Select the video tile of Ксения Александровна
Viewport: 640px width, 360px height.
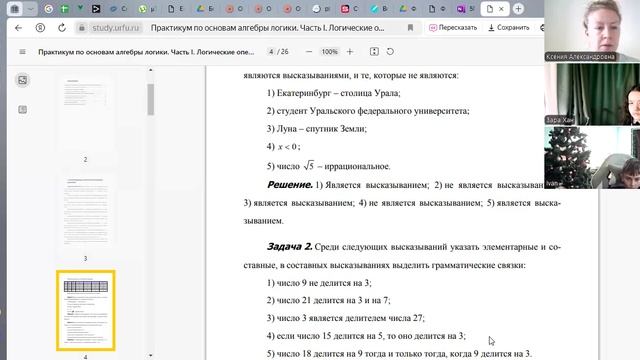pos(592,31)
